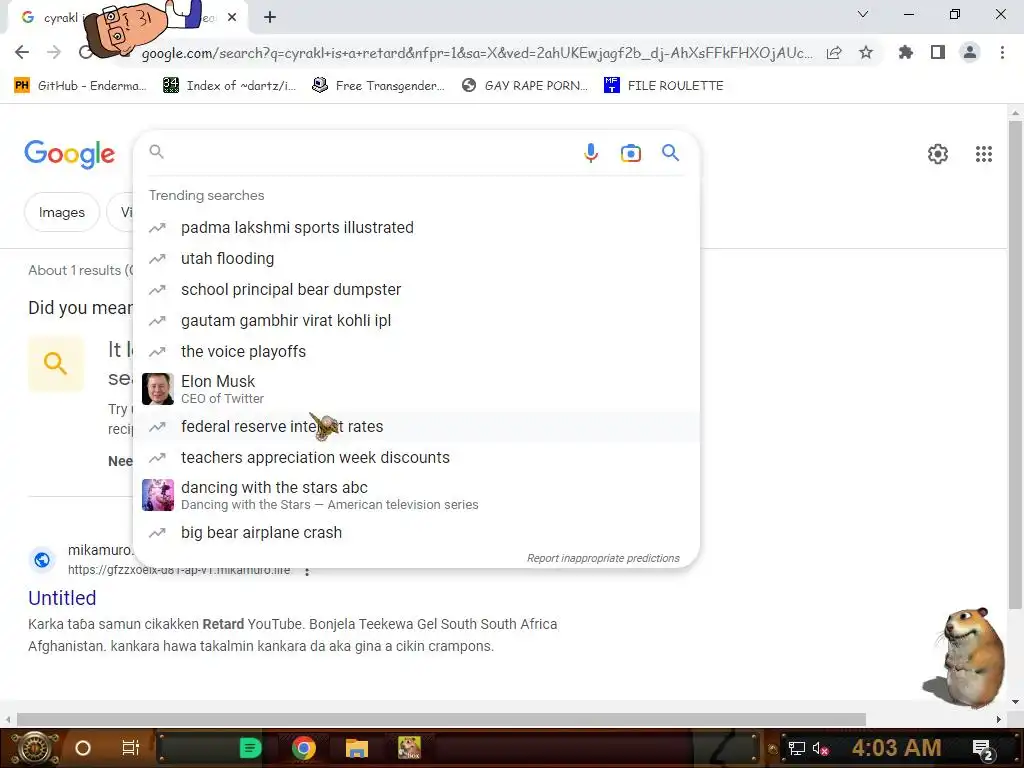This screenshot has height=768, width=1024.
Task: Open the Start button on the taskbar
Action: 35,748
